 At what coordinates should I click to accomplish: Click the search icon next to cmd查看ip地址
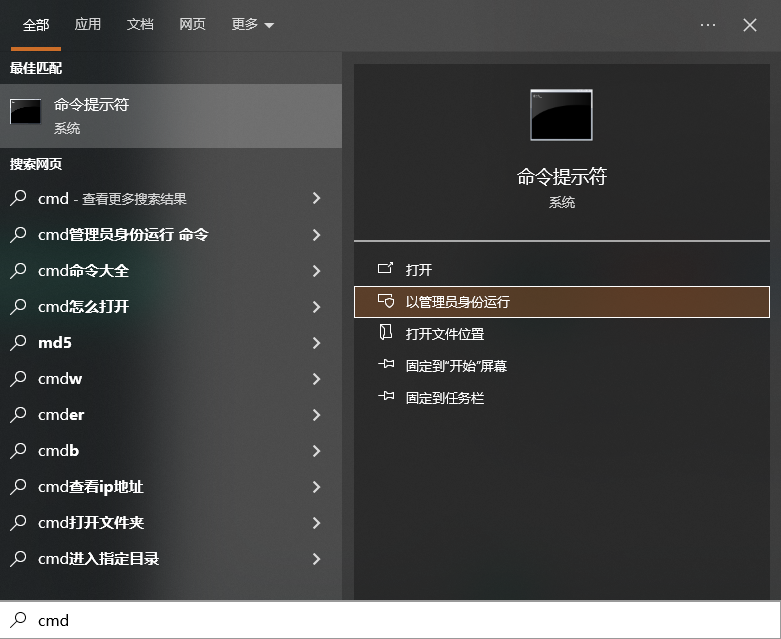coord(18,486)
